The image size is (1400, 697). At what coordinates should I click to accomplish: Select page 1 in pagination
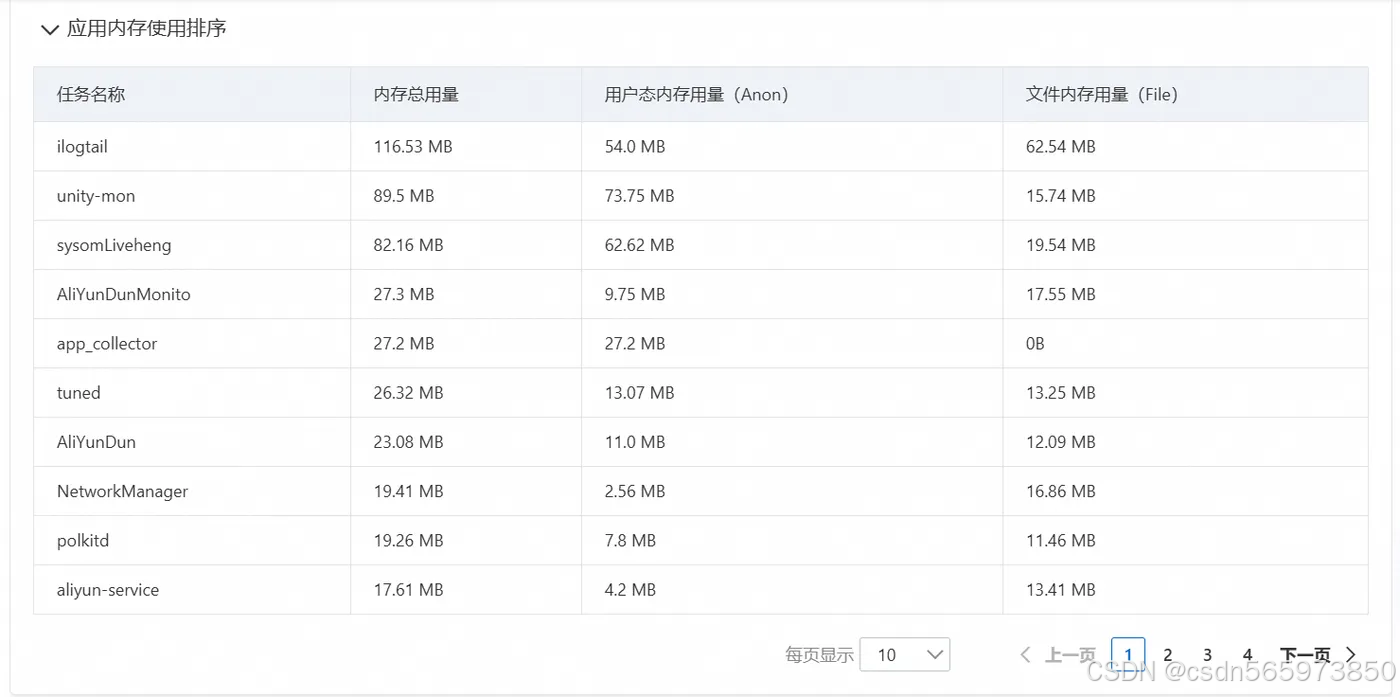pyautogui.click(x=1128, y=655)
